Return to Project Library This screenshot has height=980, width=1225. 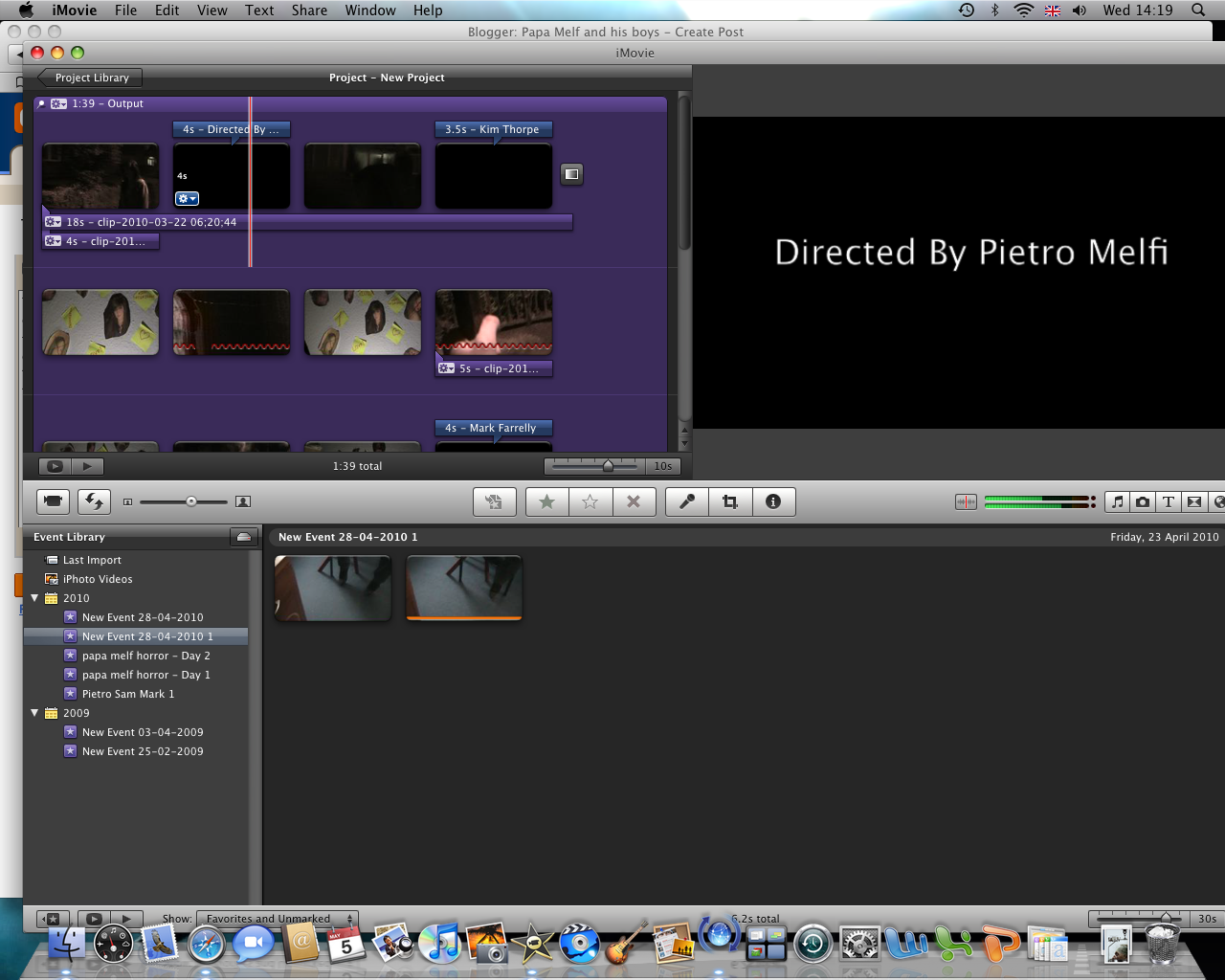click(89, 78)
